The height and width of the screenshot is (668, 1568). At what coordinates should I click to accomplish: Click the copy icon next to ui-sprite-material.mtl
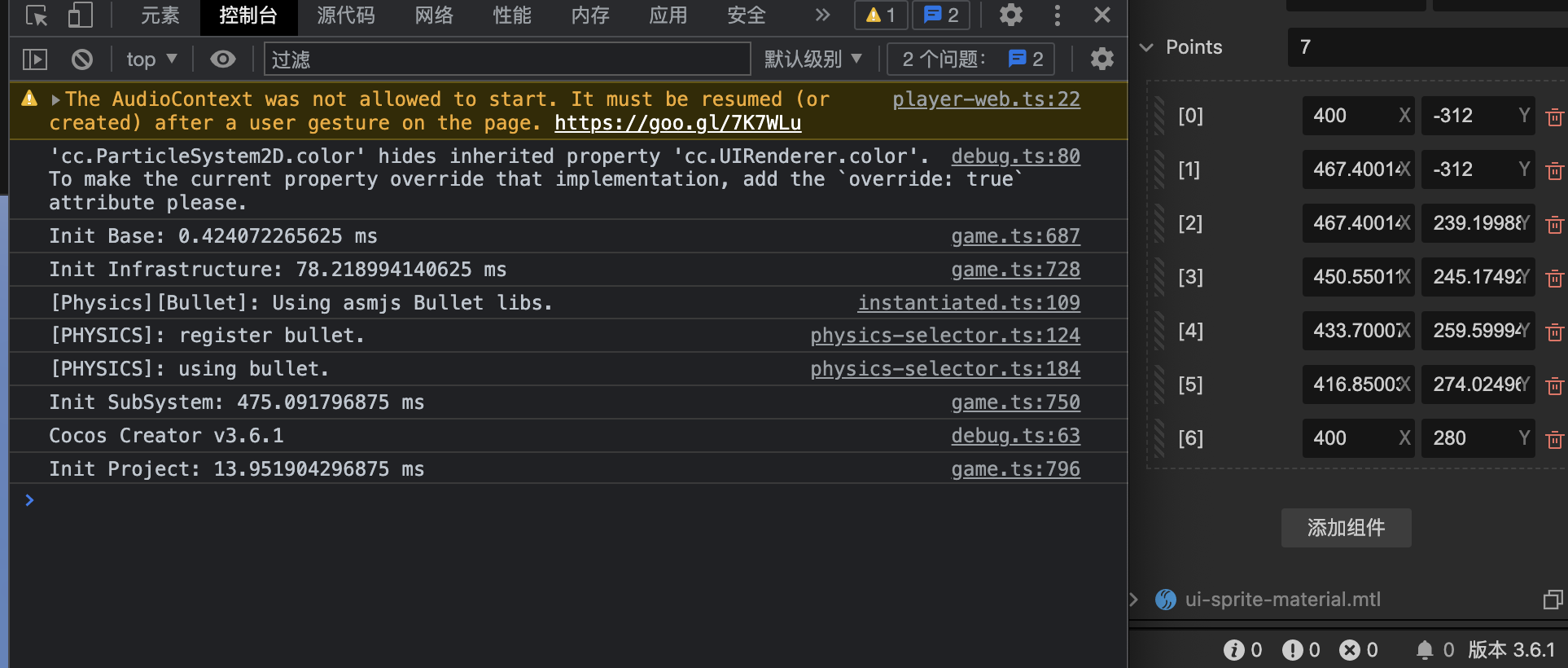(x=1553, y=600)
